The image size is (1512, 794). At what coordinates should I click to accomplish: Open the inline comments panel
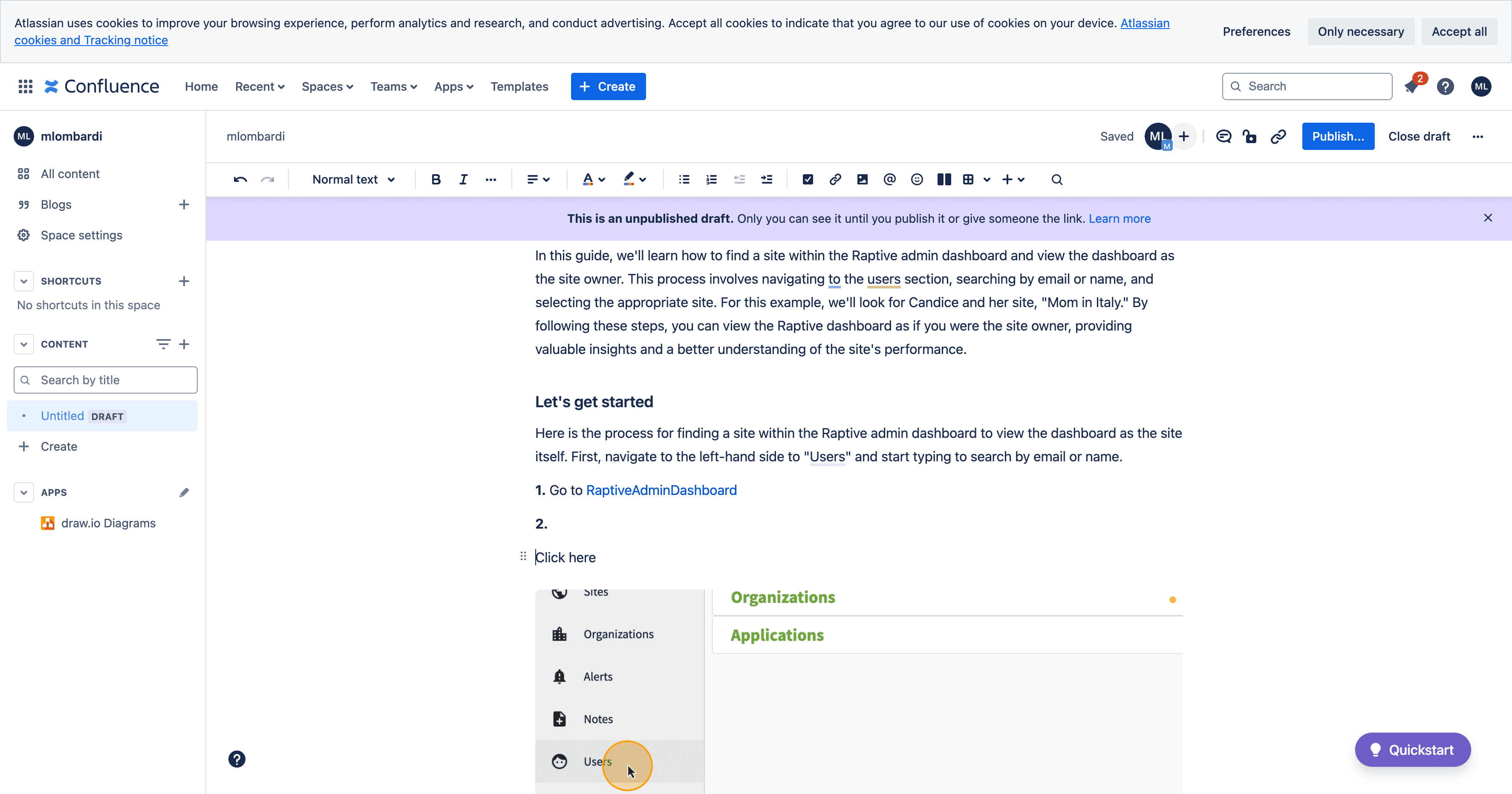tap(1224, 136)
